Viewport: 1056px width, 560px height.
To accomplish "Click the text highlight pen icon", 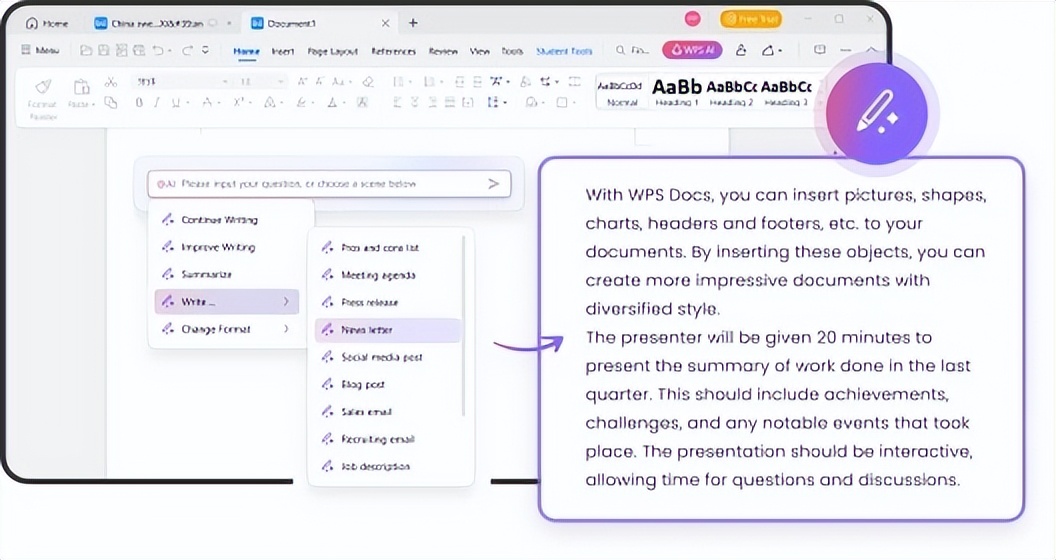I will [x=301, y=102].
